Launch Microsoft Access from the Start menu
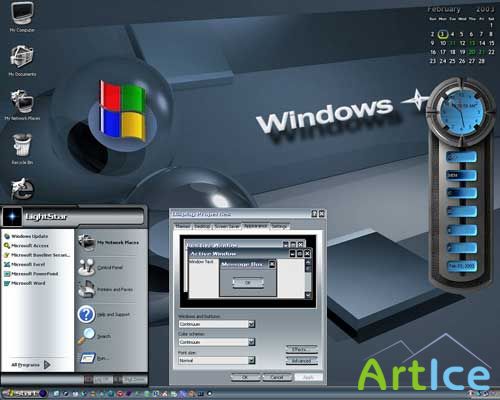The height and width of the screenshot is (400, 500). click(x=26, y=246)
